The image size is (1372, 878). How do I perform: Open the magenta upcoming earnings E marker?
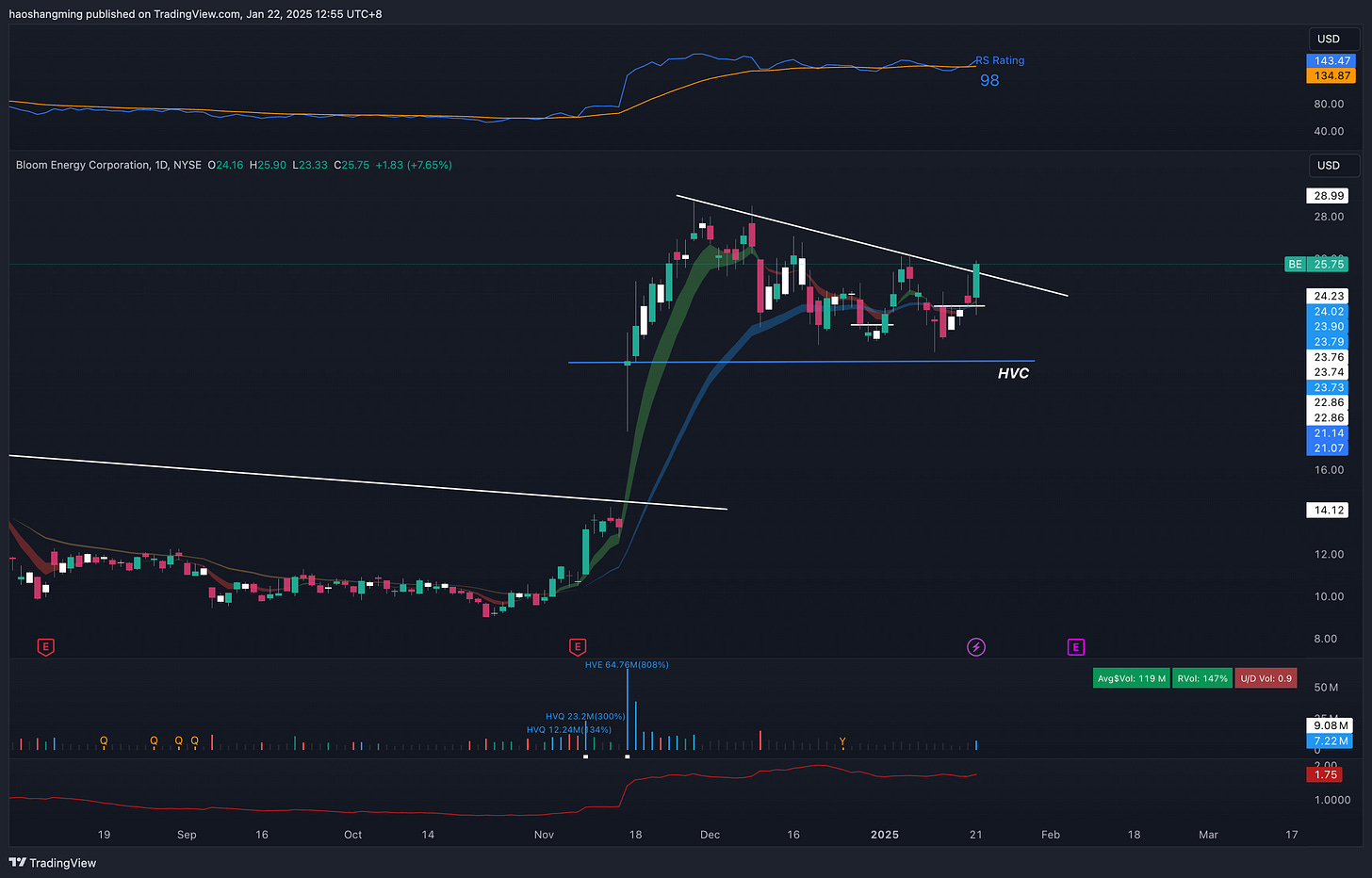[1075, 647]
